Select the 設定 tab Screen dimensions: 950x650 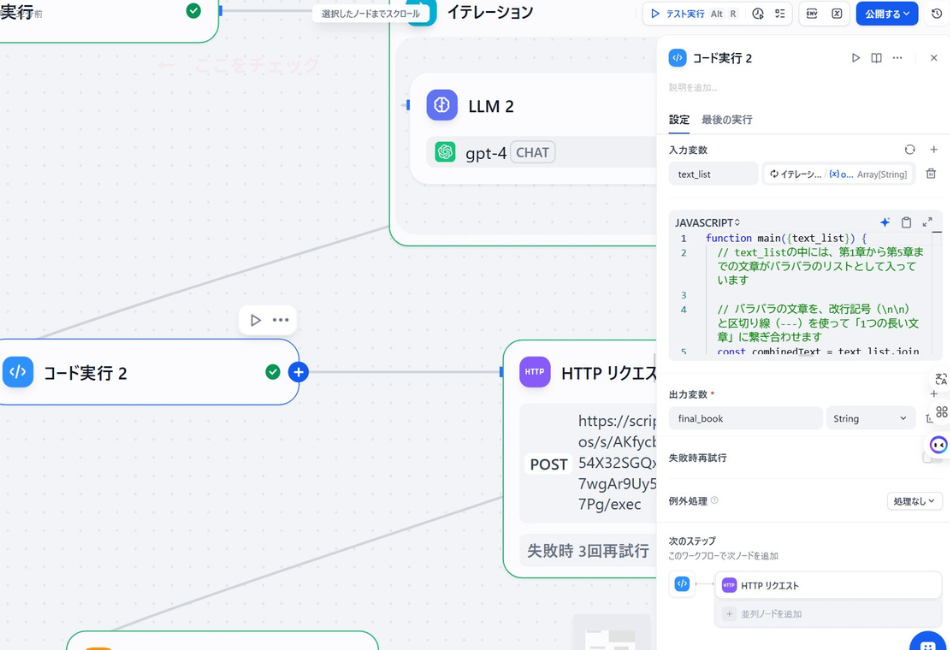point(679,120)
